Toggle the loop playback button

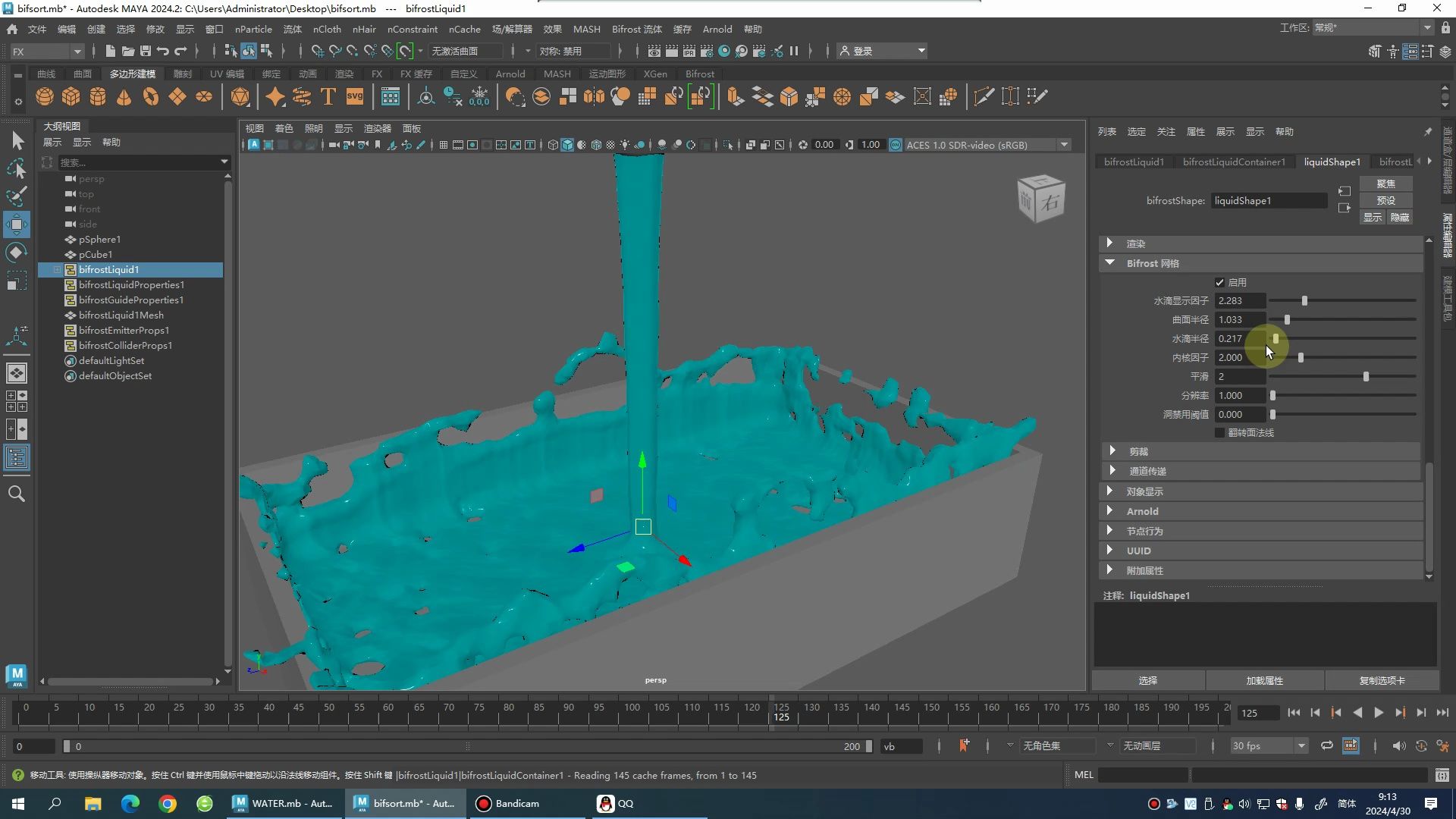pos(1326,746)
